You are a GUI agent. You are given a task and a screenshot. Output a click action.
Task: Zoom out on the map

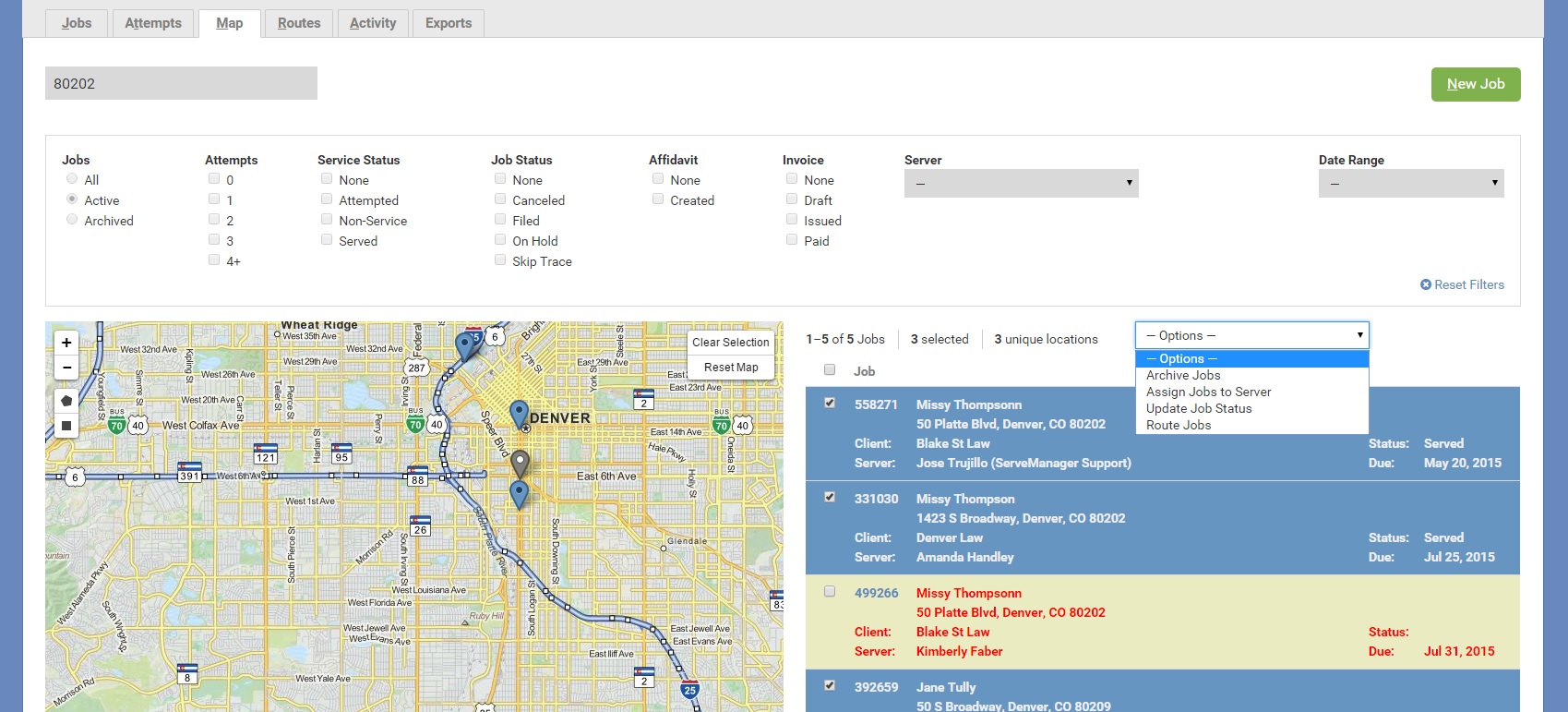[66, 368]
